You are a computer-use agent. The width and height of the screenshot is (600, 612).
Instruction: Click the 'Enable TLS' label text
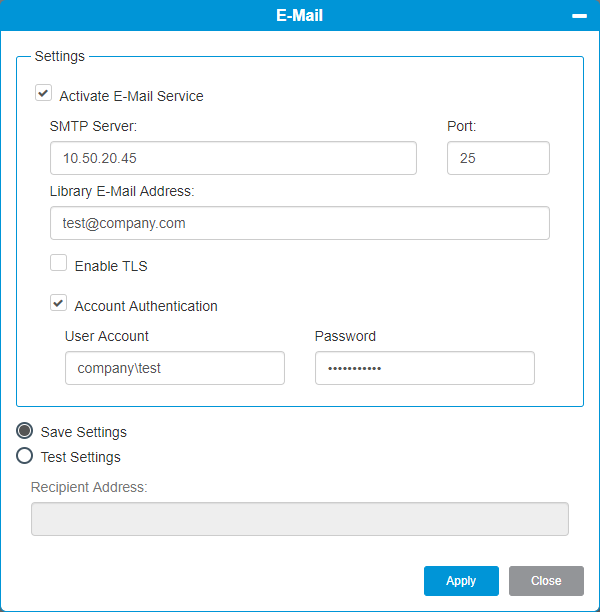pyautogui.click(x=111, y=266)
